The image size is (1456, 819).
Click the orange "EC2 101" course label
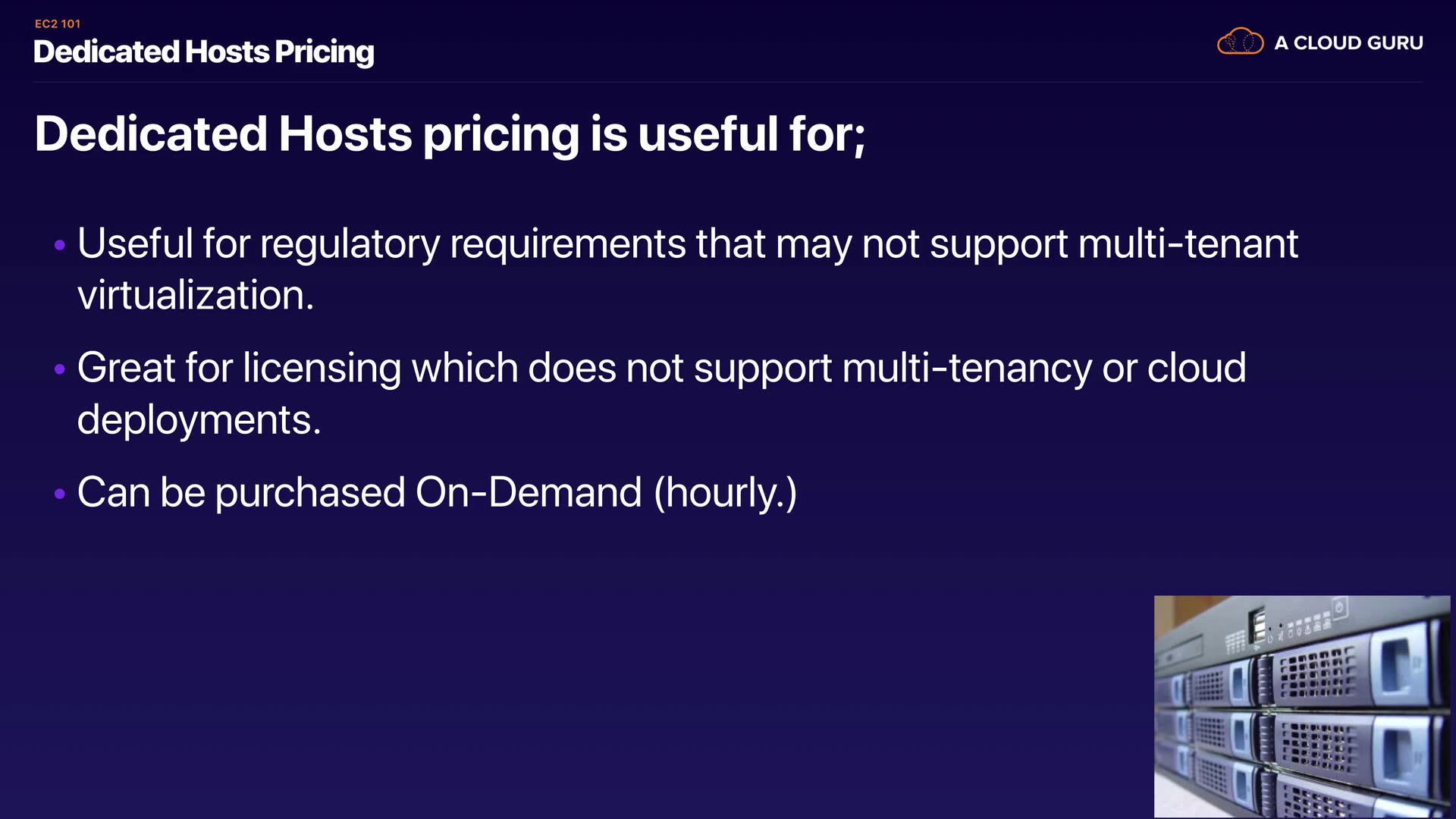pyautogui.click(x=58, y=24)
